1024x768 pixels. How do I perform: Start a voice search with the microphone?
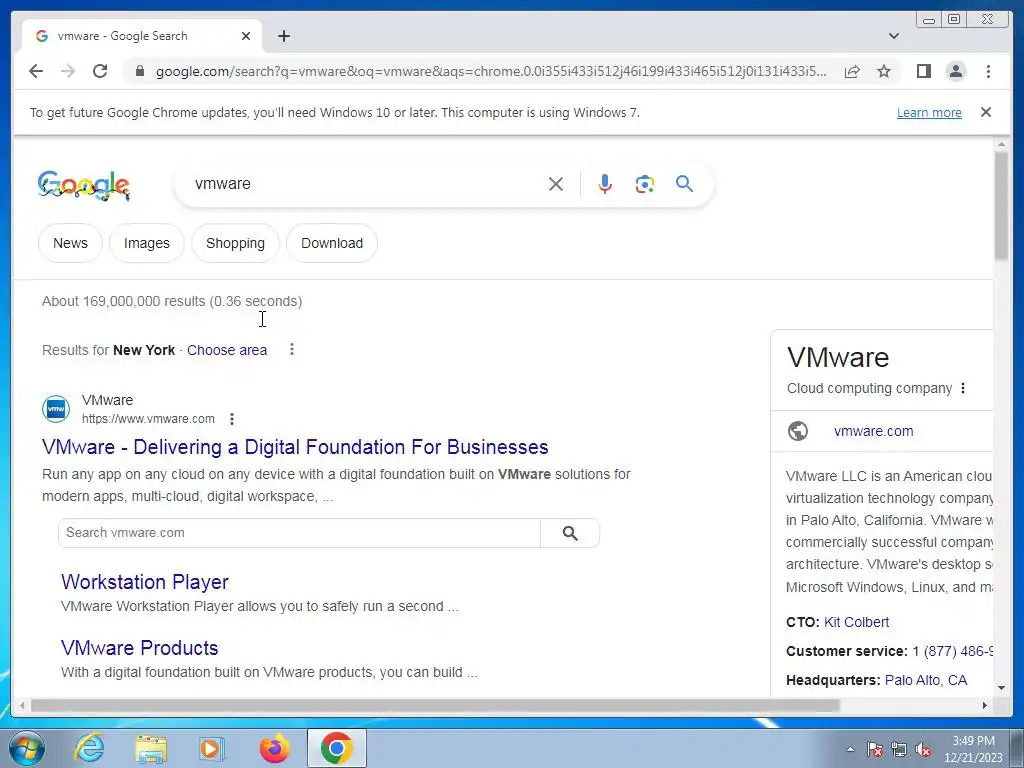[x=605, y=184]
